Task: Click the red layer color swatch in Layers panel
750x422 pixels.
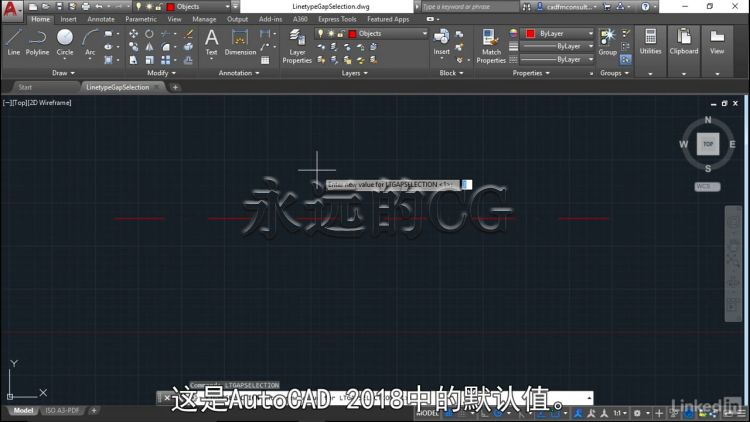Action: tap(353, 33)
